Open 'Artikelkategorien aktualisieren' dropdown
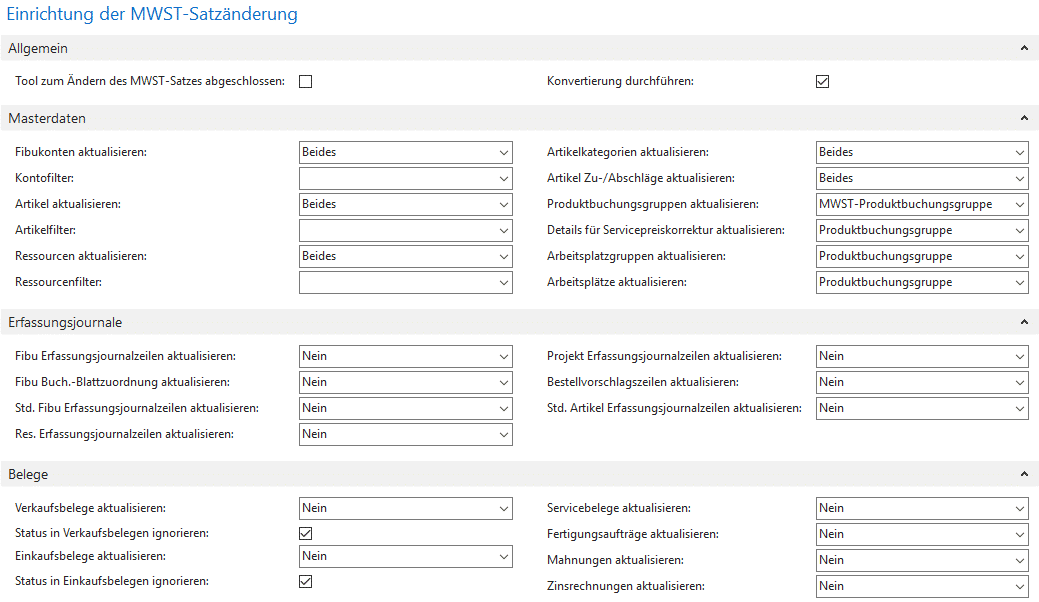 pyautogui.click(x=922, y=152)
